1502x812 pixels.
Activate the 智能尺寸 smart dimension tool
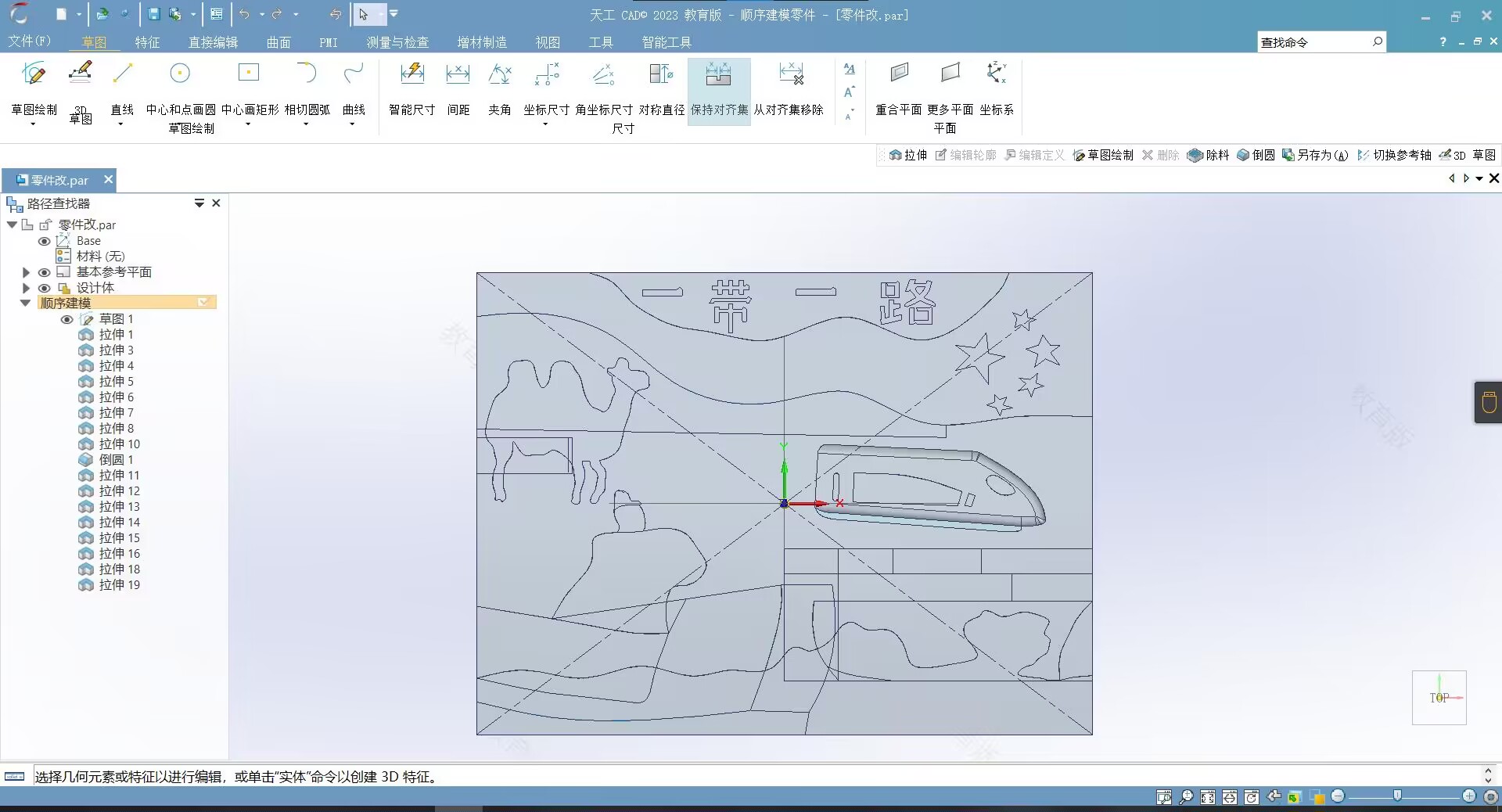411,89
